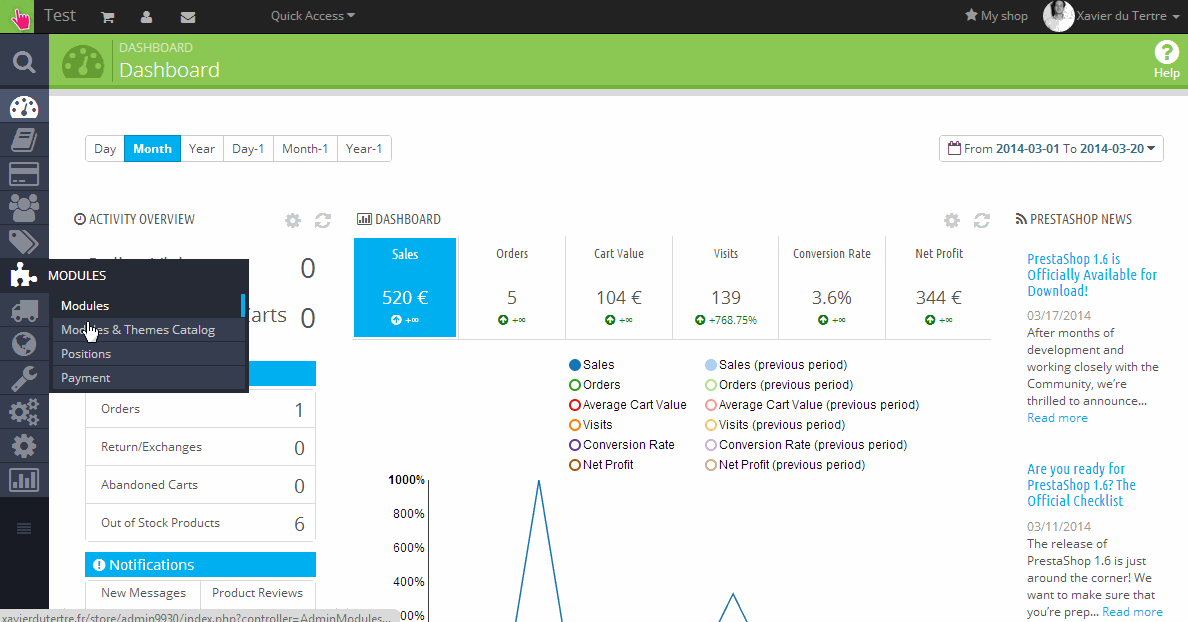Image resolution: width=1188 pixels, height=622 pixels.
Task: Toggle Conversion Rate legend series
Action: click(622, 445)
